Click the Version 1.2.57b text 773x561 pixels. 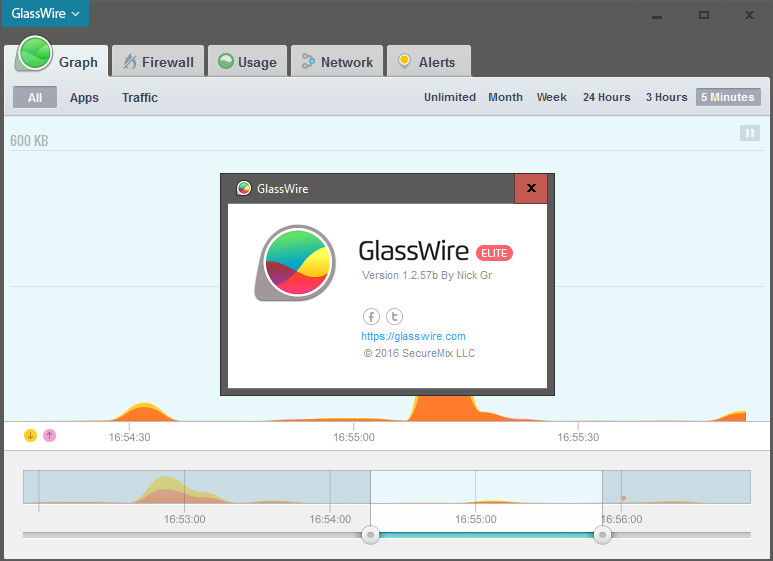[400, 275]
